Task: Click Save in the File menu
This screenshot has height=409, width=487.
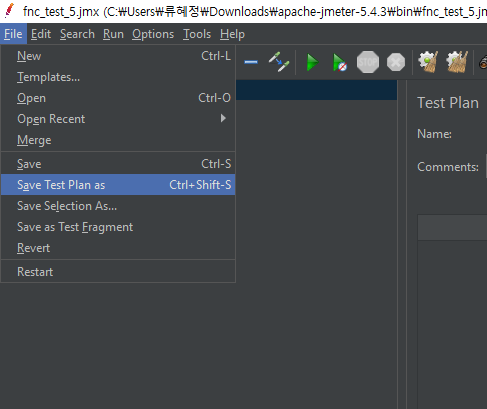Action: click(x=118, y=164)
